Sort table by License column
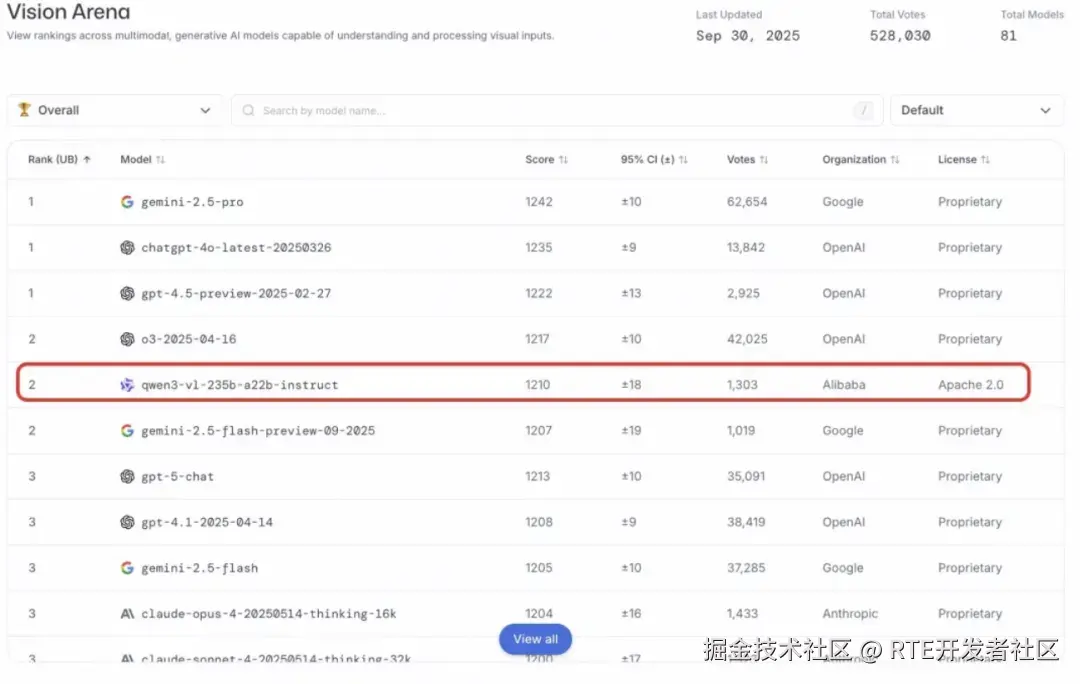1080x684 pixels. coord(964,159)
